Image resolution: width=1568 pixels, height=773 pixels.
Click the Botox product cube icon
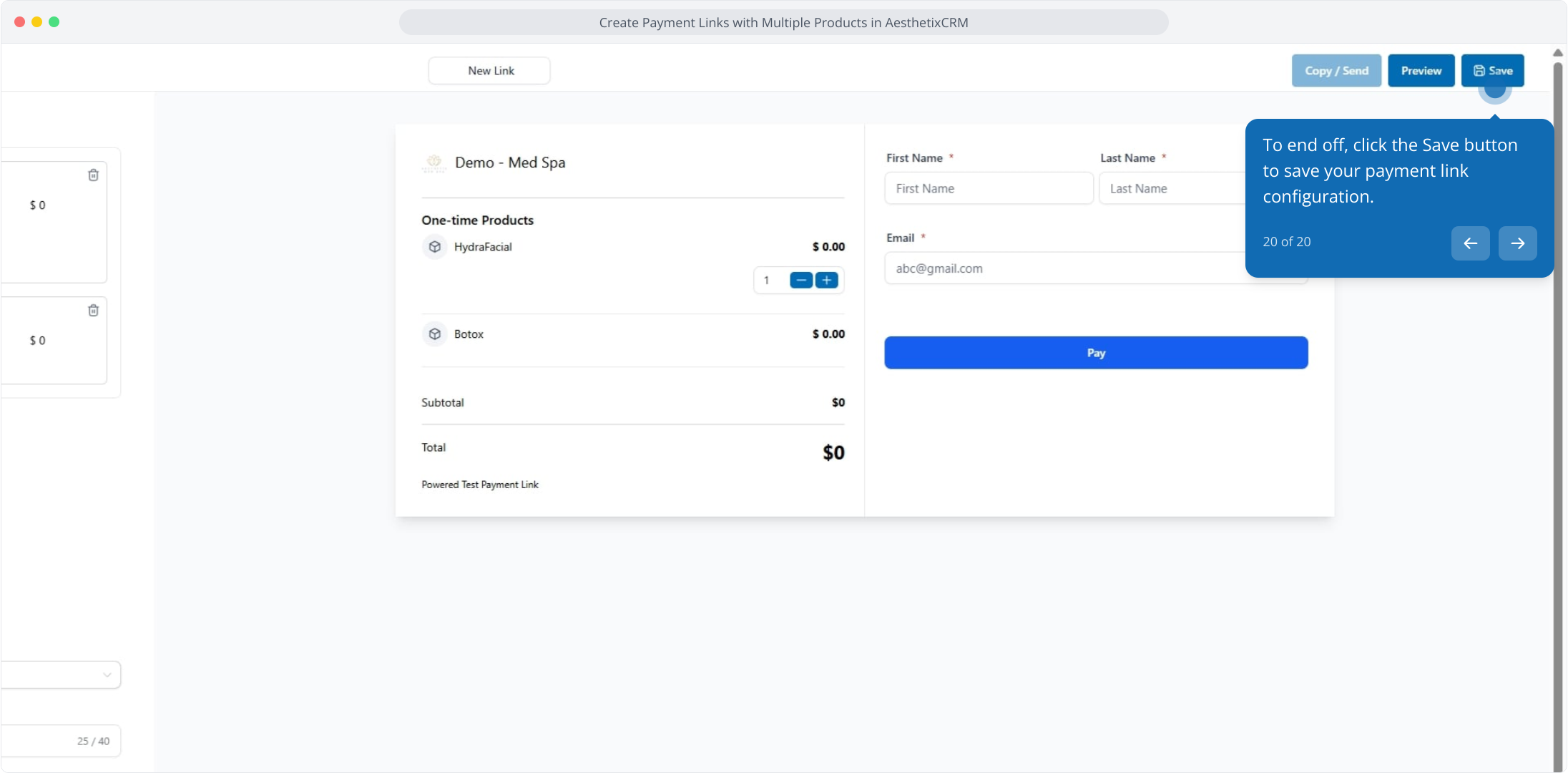pos(434,334)
